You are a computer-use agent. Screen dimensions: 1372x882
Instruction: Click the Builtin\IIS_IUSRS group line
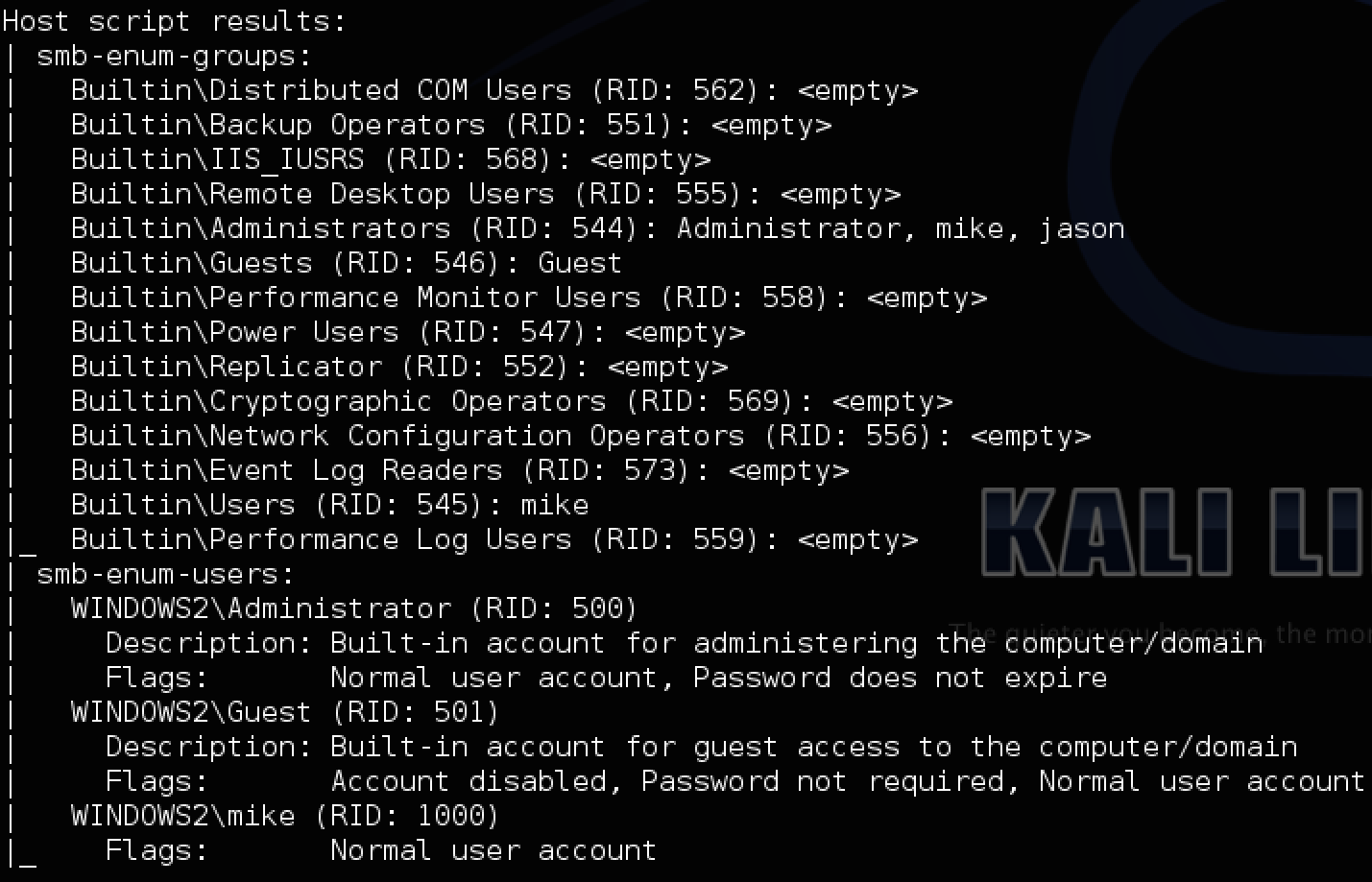[x=390, y=159]
